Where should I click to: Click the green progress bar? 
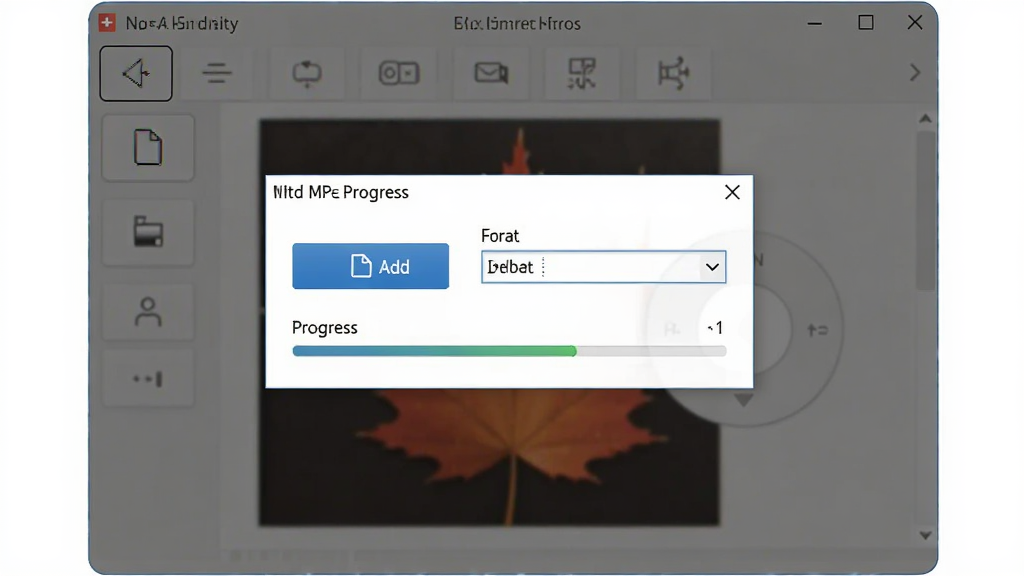(509, 351)
